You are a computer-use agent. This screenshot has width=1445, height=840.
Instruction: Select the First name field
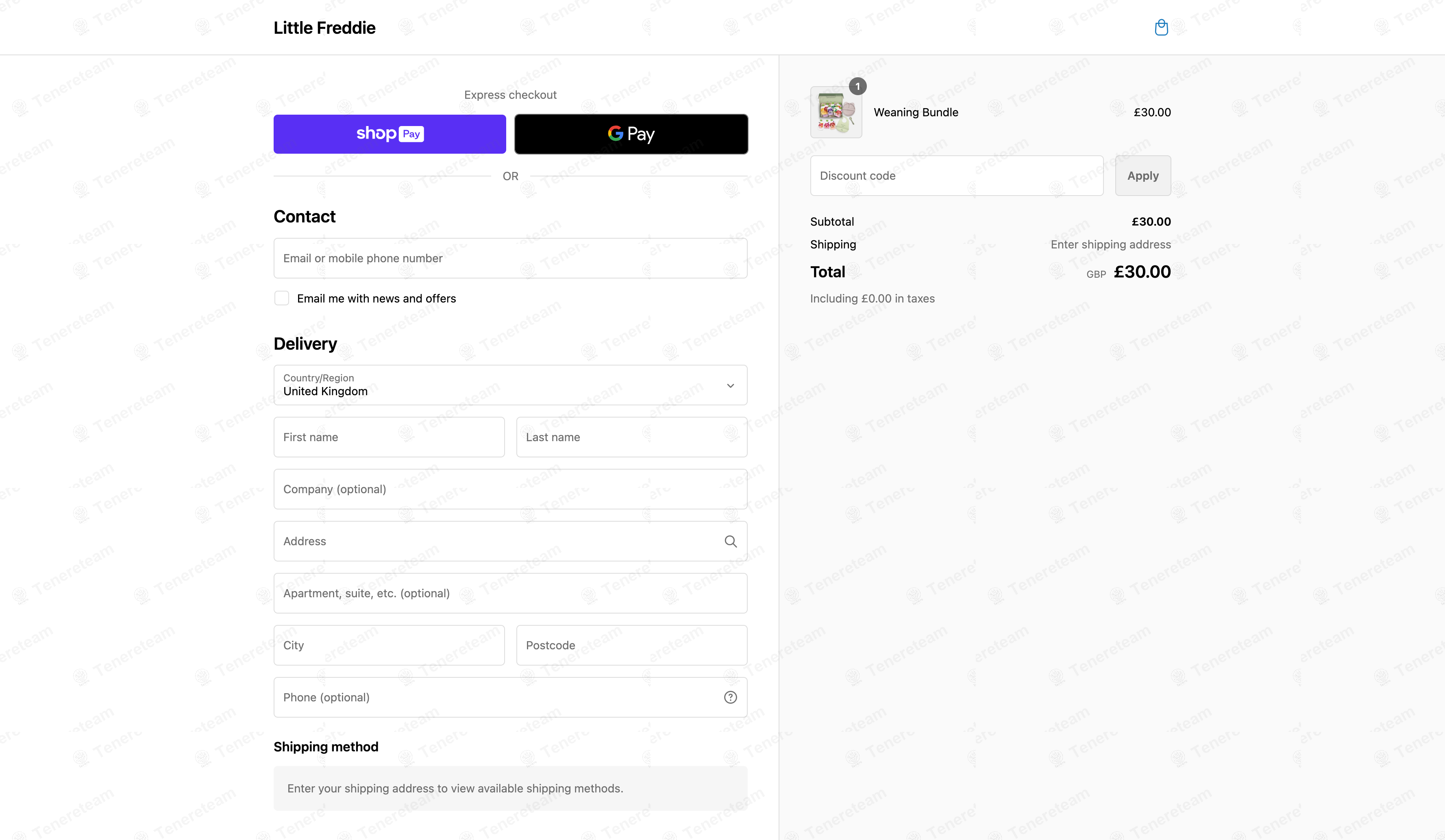pos(390,437)
